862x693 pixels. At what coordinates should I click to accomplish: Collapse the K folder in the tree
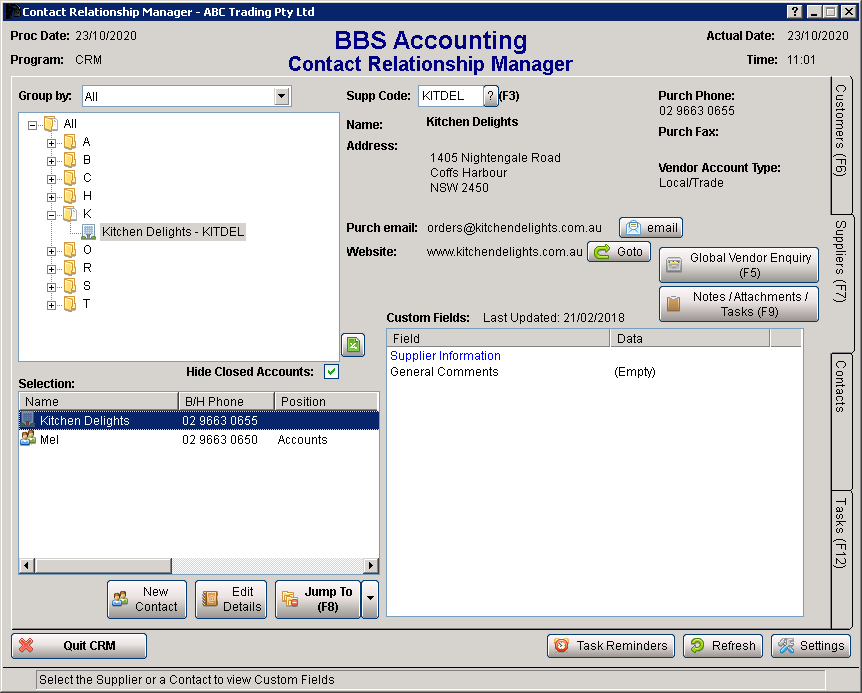(x=51, y=213)
